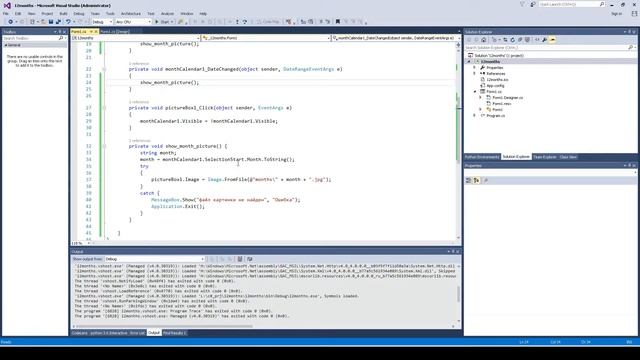Click the Quick Launch search box
This screenshot has width=640, height=360.
pos(571,4)
